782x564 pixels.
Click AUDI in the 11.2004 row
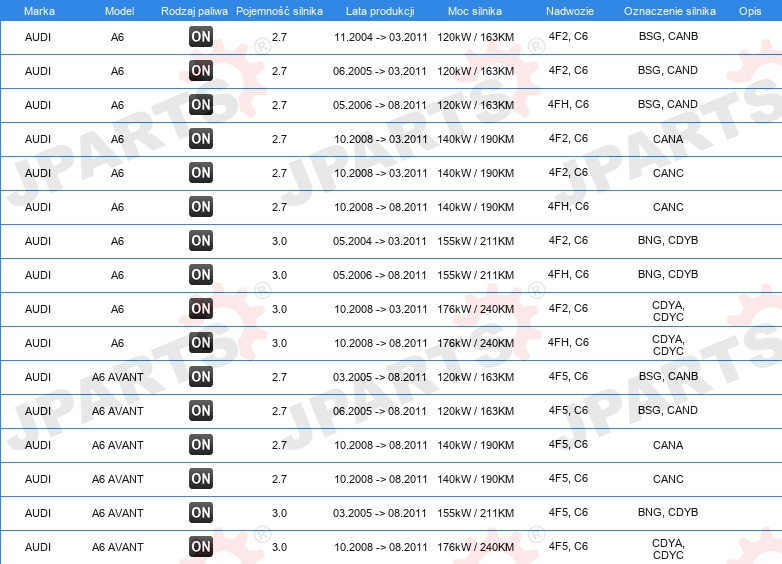point(38,37)
